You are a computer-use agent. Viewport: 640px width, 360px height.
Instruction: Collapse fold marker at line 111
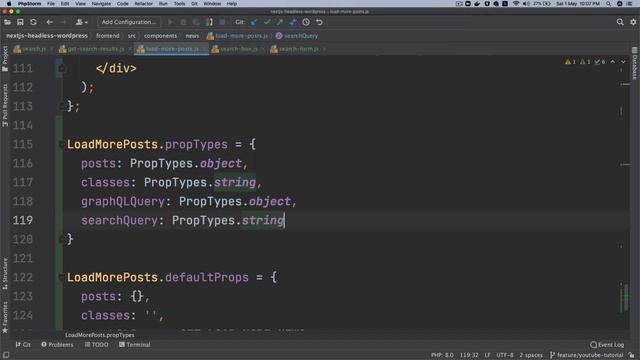tap(61, 68)
